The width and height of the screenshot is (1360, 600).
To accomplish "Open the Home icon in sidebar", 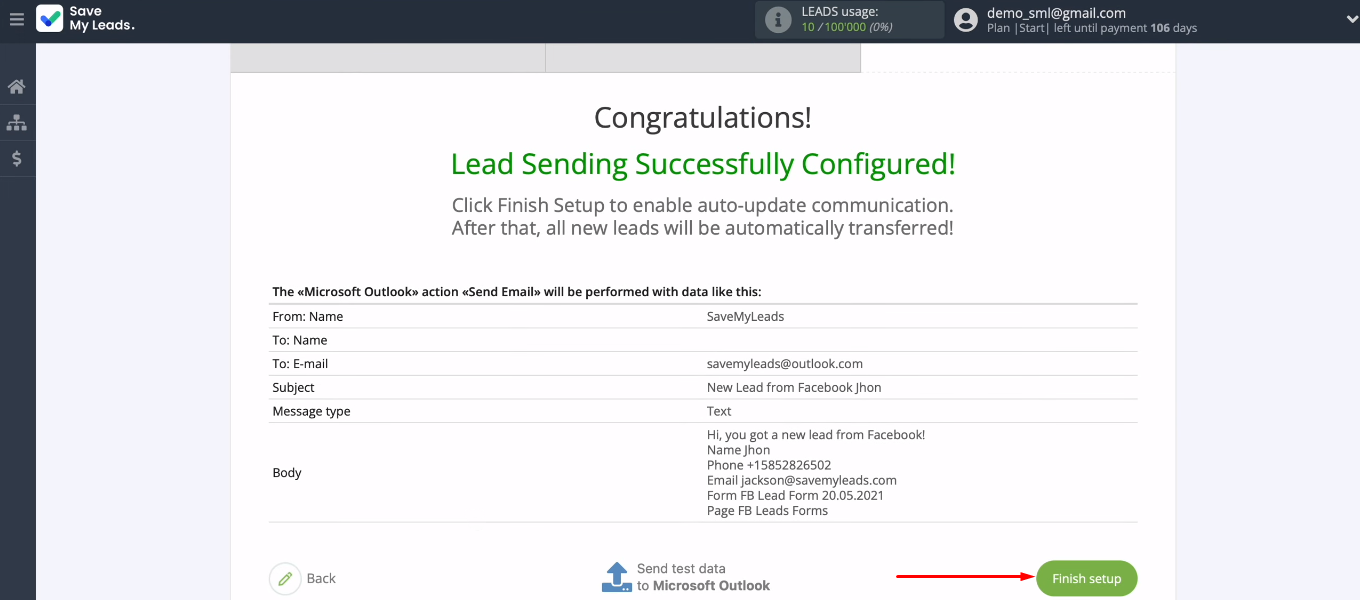I will (x=16, y=87).
